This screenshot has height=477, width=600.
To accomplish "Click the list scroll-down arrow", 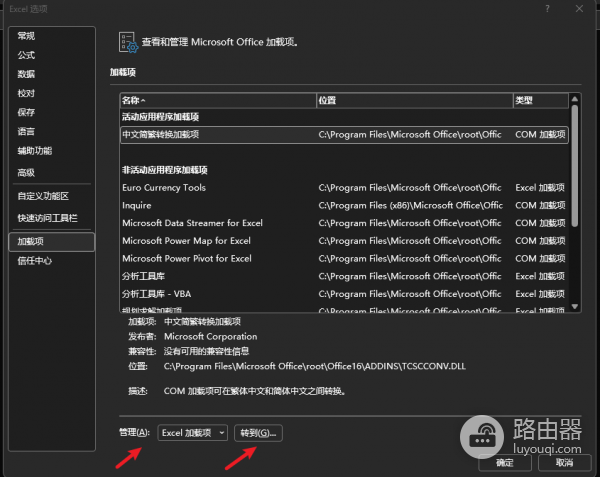I will pos(575,307).
